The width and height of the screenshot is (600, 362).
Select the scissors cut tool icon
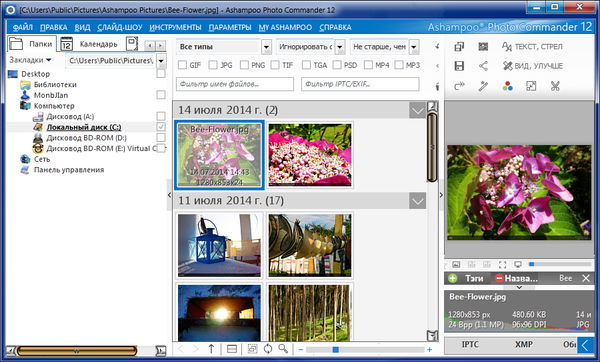coord(555,86)
